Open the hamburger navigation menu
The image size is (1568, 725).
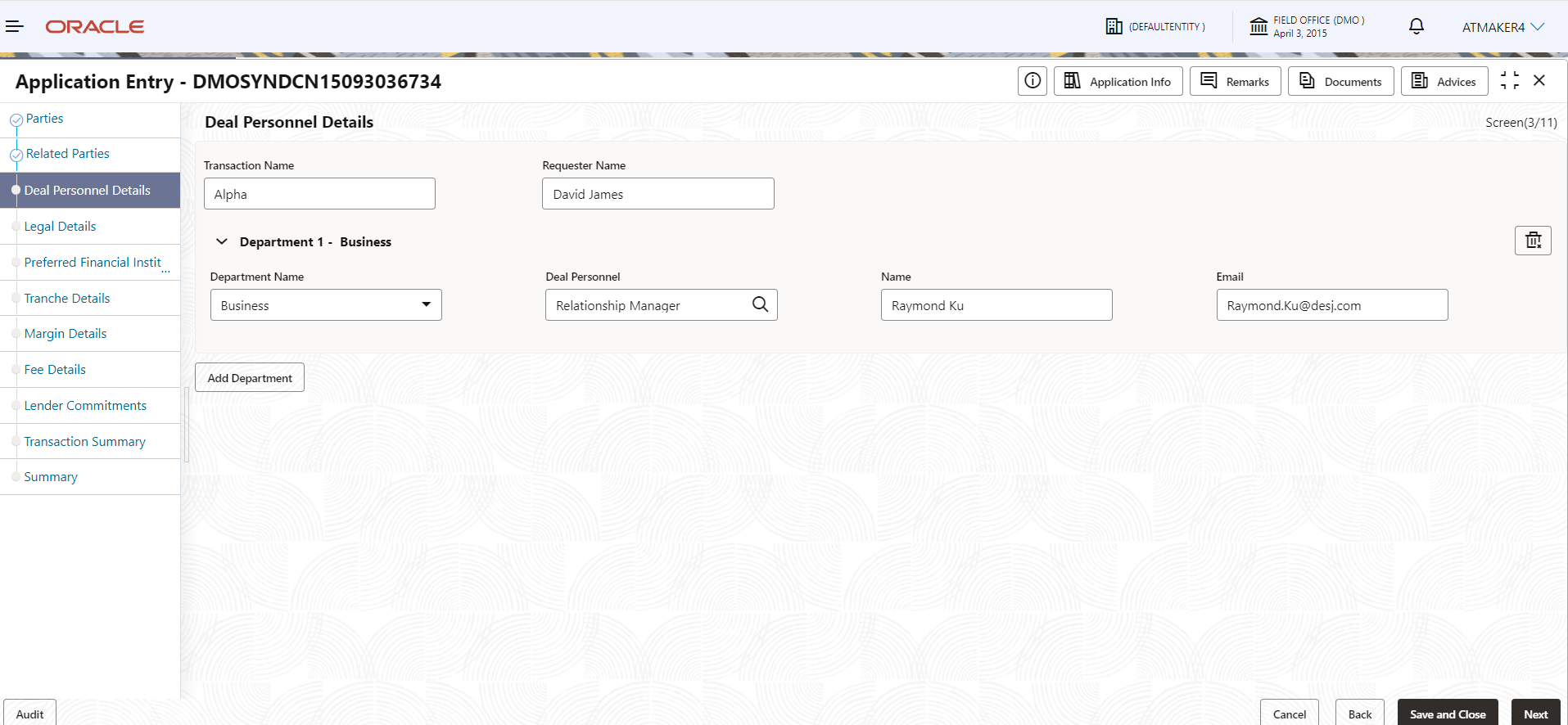click(x=15, y=27)
